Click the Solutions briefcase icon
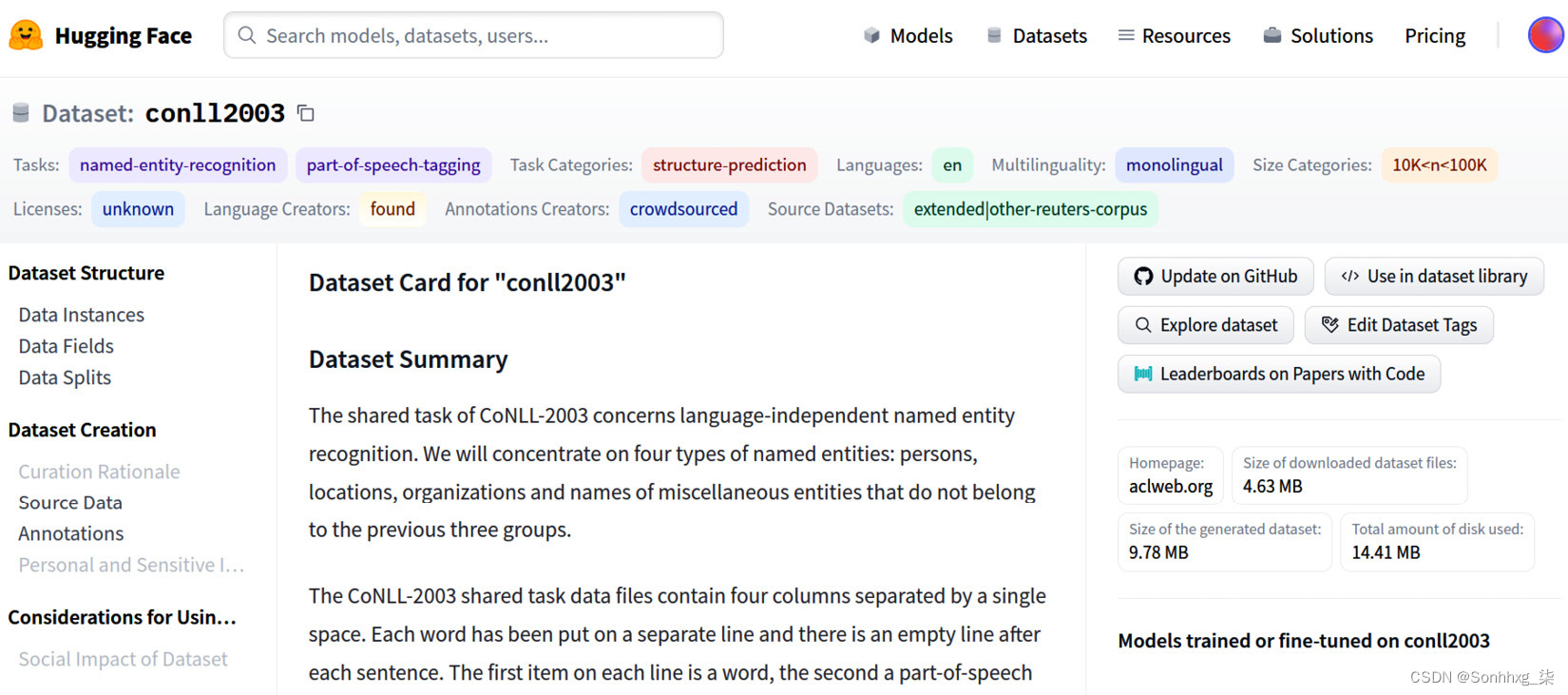Image resolution: width=1568 pixels, height=695 pixels. click(x=1272, y=35)
